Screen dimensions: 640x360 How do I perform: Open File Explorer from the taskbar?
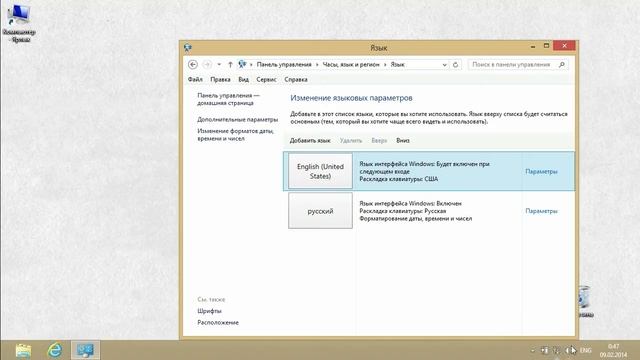coord(23,350)
